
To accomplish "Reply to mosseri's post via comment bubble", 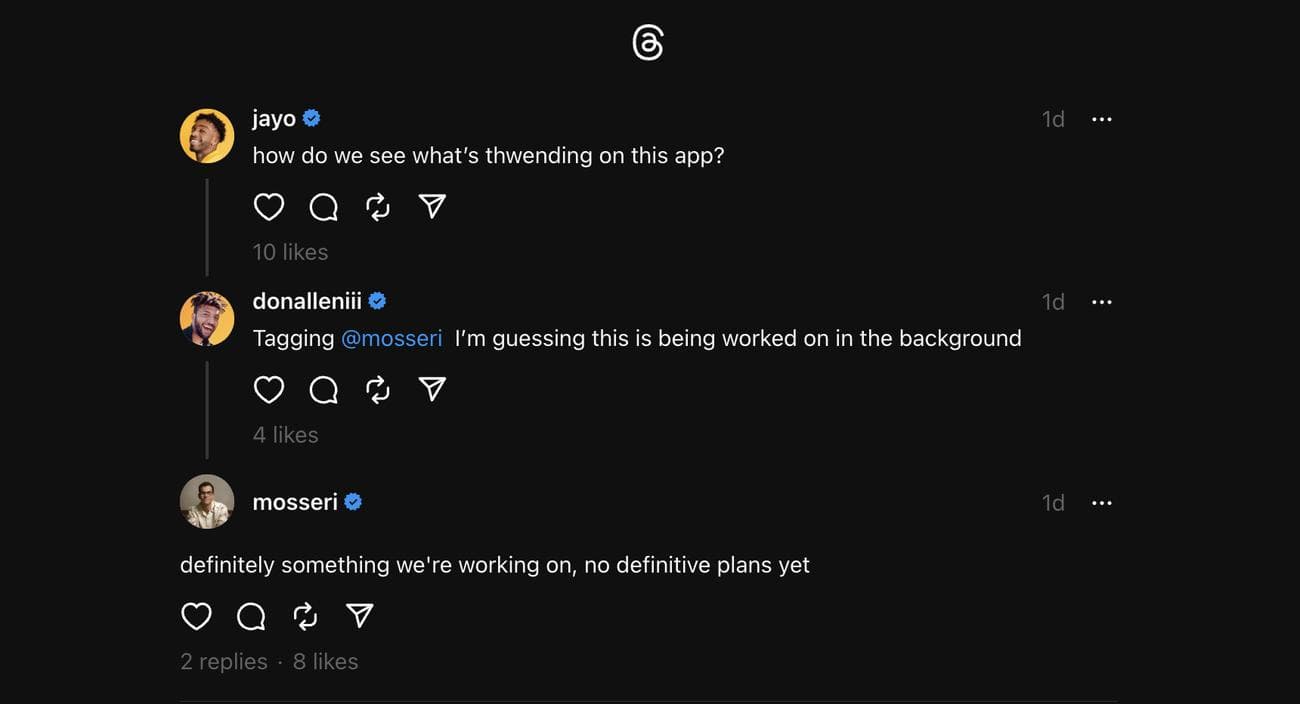I will (x=251, y=617).
